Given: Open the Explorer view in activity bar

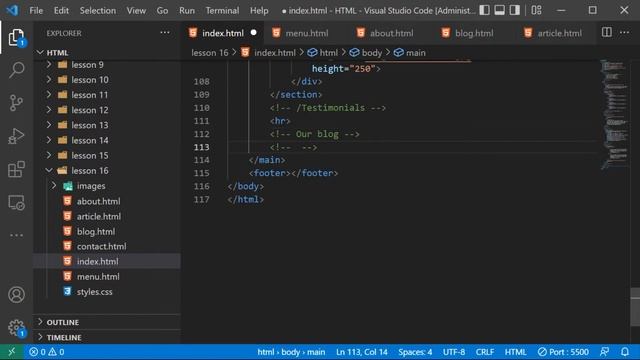Looking at the screenshot, I should pyautogui.click(x=16, y=38).
